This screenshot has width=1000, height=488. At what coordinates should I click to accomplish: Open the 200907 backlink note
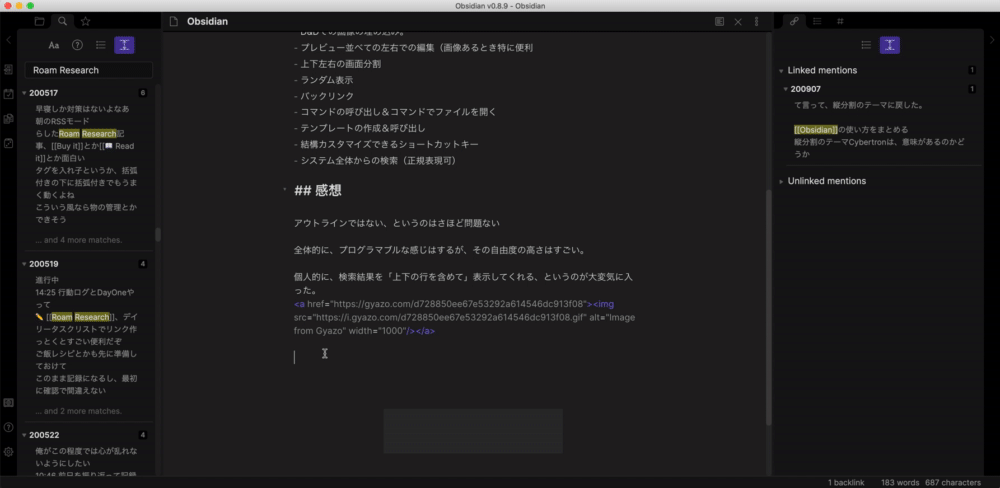[806, 89]
